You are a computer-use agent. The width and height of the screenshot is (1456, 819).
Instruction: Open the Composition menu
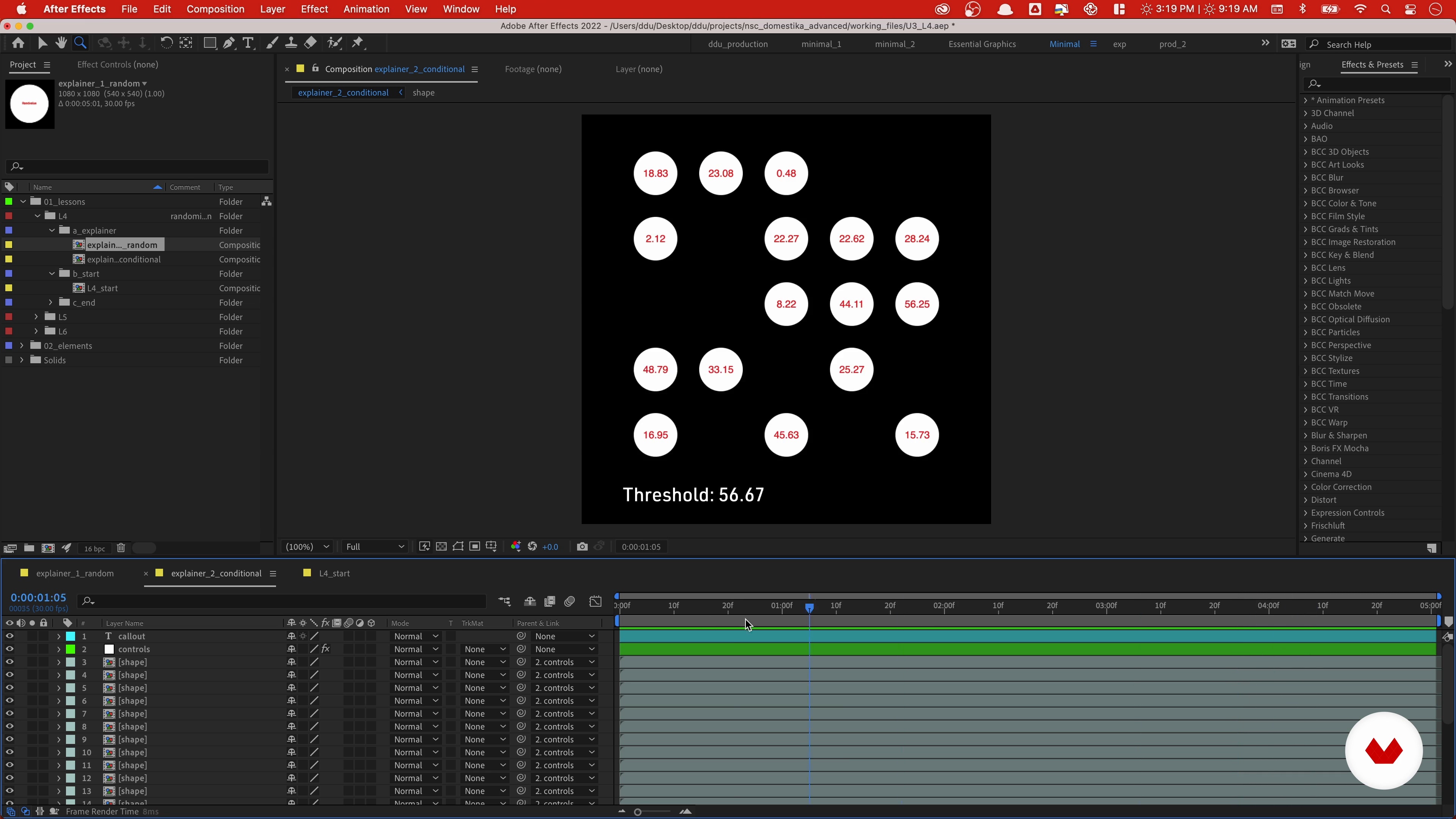(x=215, y=9)
